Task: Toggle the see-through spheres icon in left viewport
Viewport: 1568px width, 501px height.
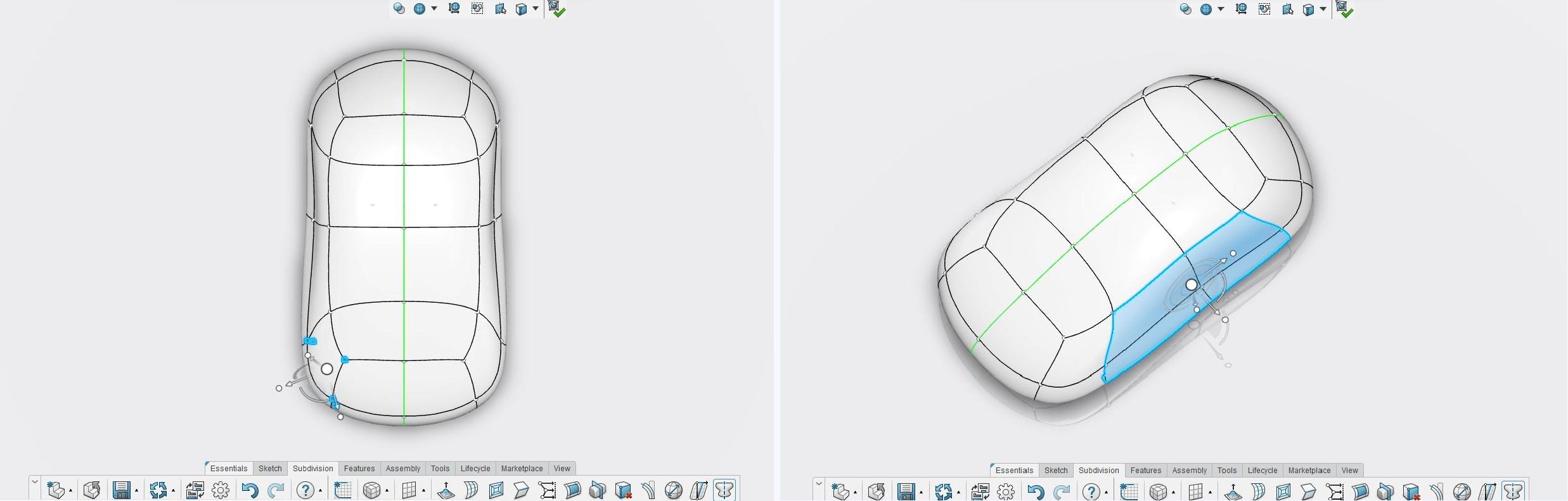Action: 399,8
